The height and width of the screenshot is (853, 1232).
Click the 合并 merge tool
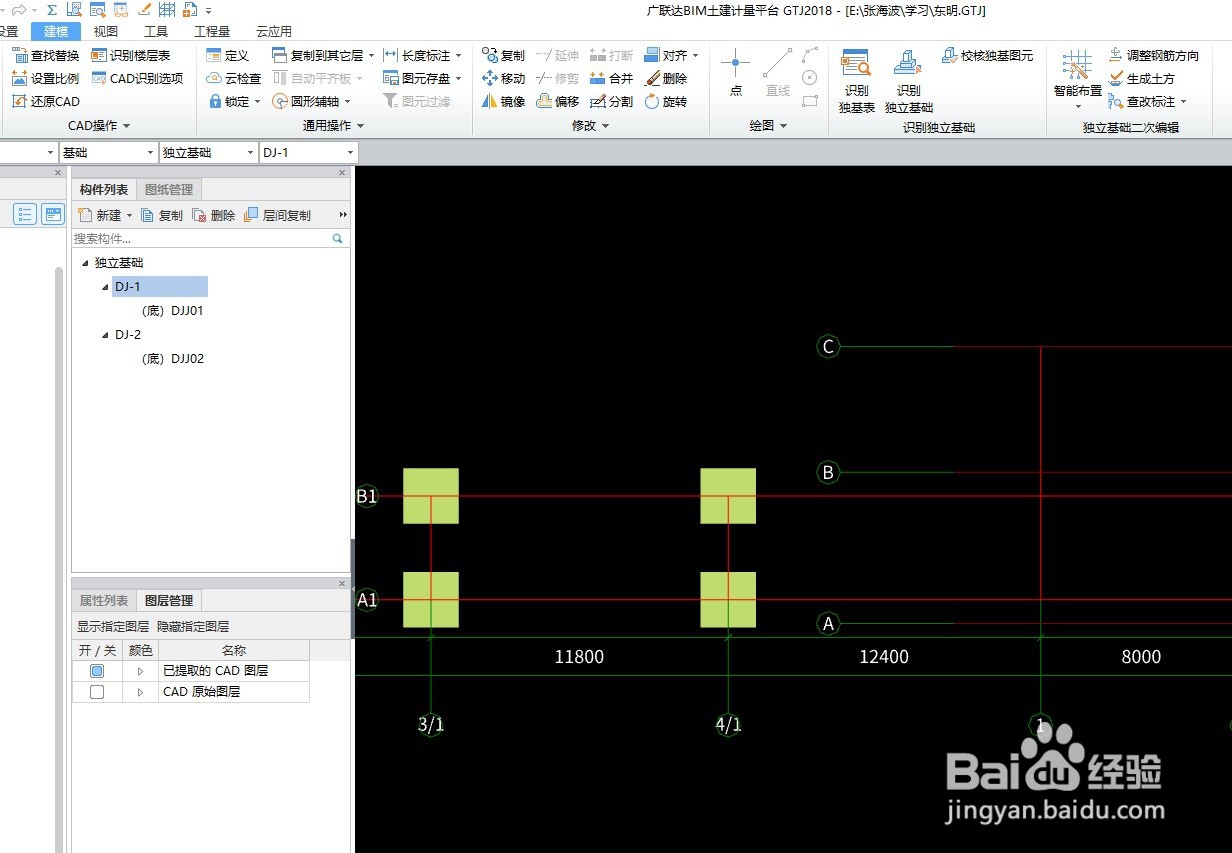[x=612, y=78]
